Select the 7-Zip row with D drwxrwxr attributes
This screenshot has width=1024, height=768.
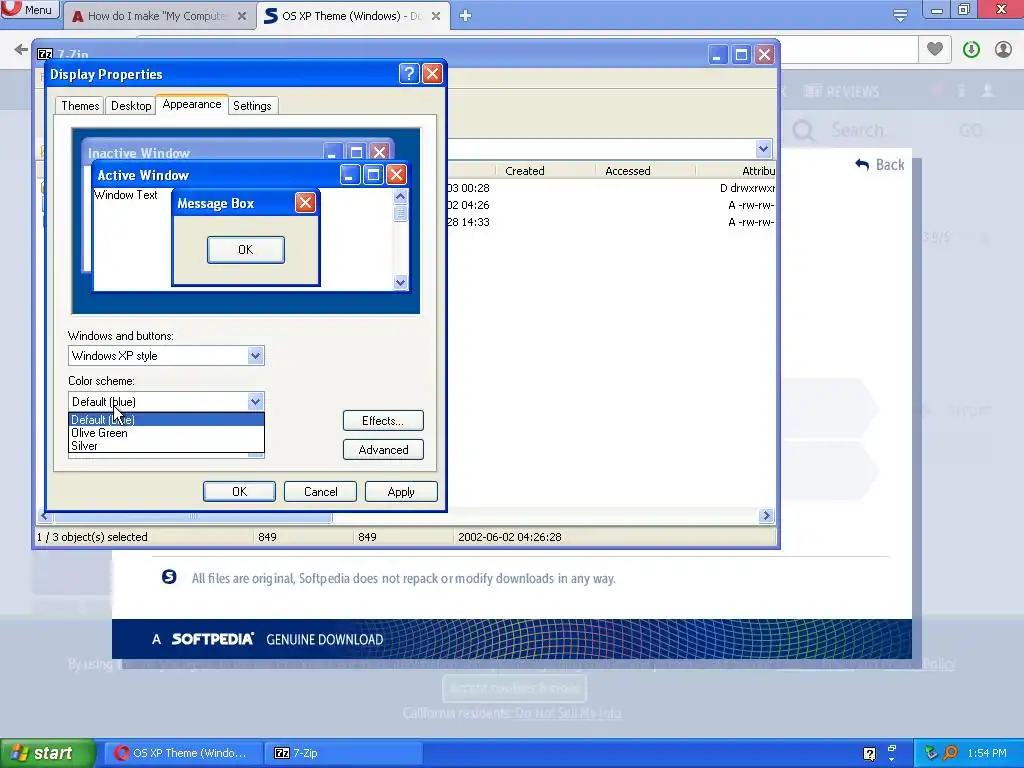611,188
